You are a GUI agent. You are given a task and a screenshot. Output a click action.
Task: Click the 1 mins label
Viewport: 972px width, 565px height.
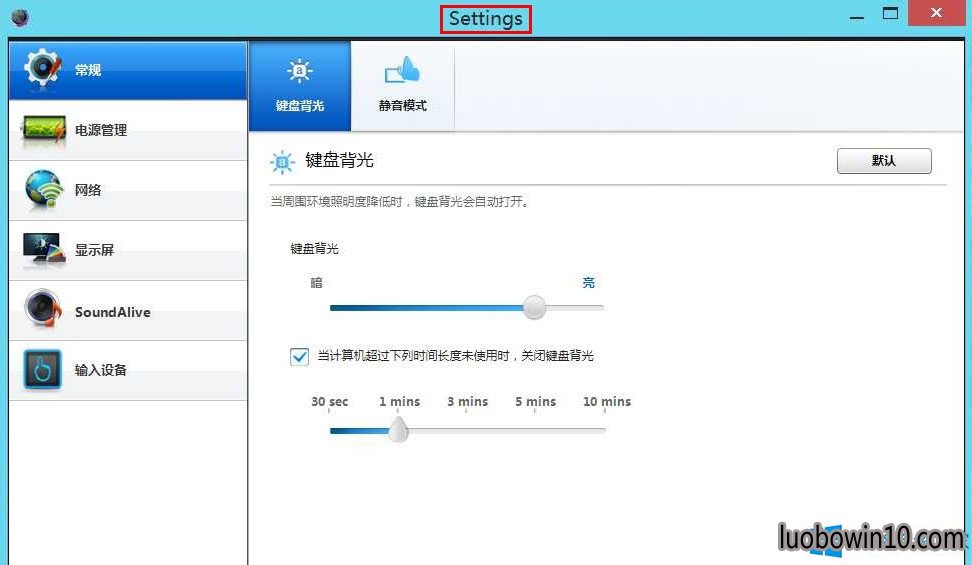click(x=399, y=401)
